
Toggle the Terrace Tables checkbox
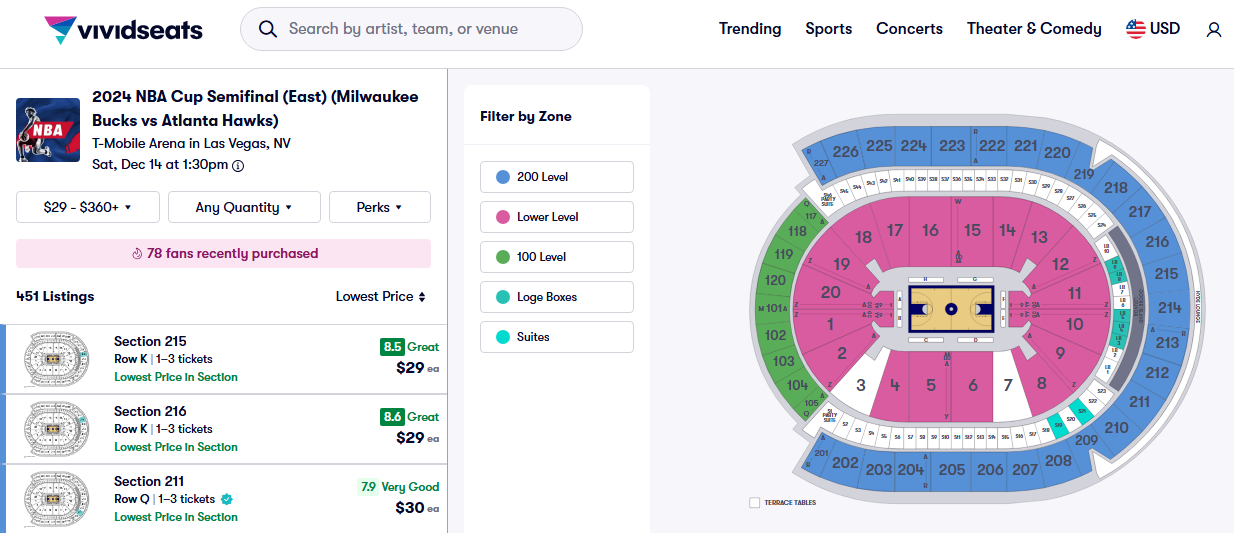[754, 502]
